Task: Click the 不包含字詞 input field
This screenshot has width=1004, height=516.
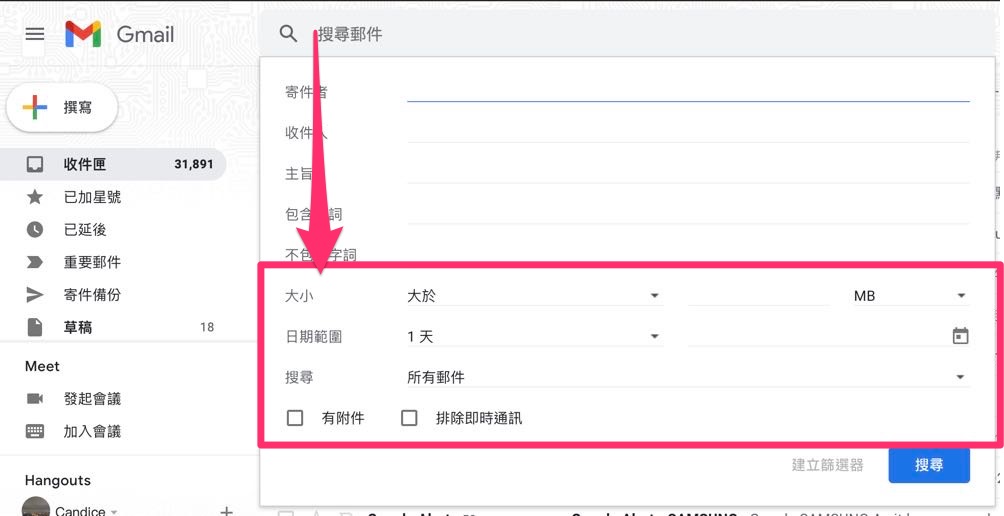Action: [688, 255]
